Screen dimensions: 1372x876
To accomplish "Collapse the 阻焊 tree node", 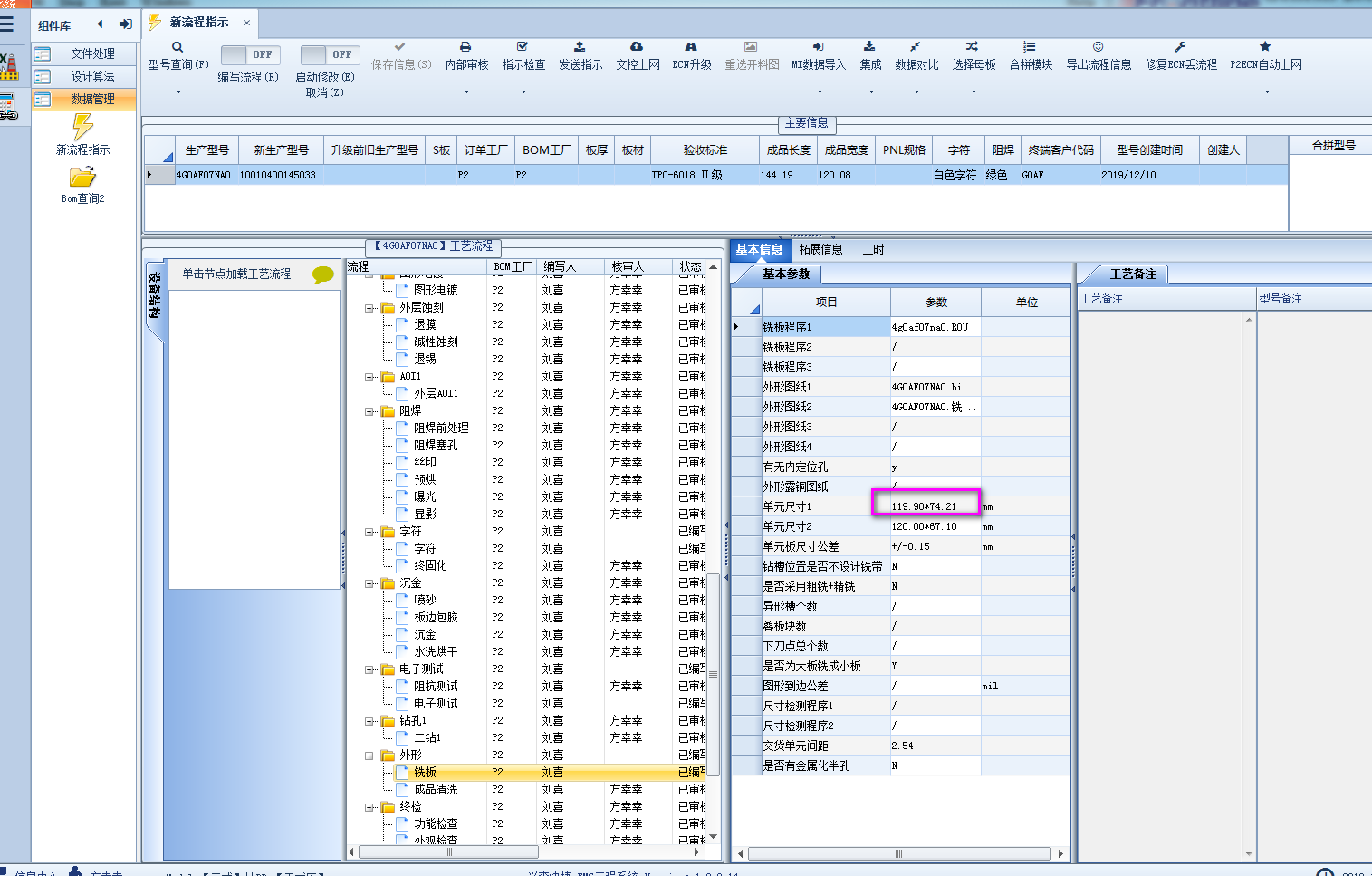I will tap(369, 411).
